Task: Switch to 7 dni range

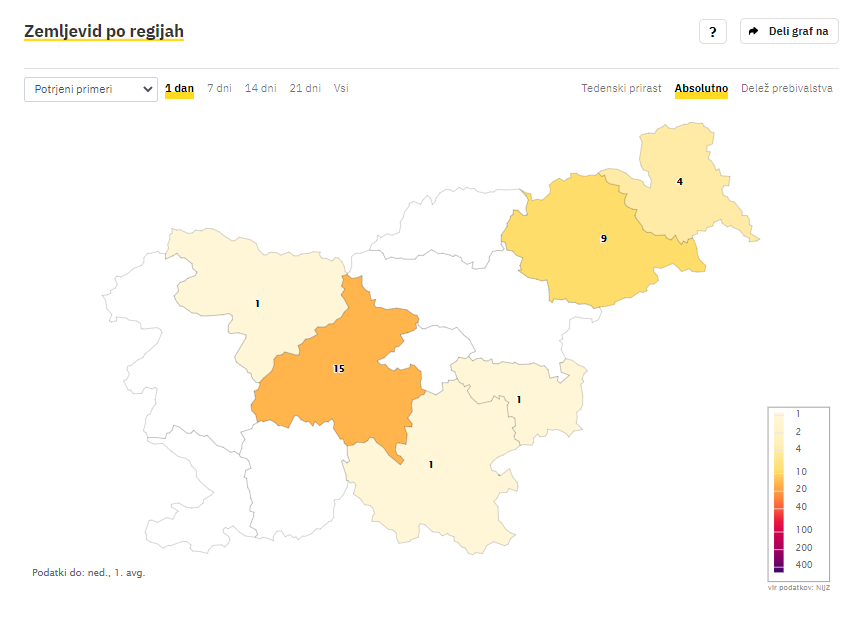Action: point(220,88)
